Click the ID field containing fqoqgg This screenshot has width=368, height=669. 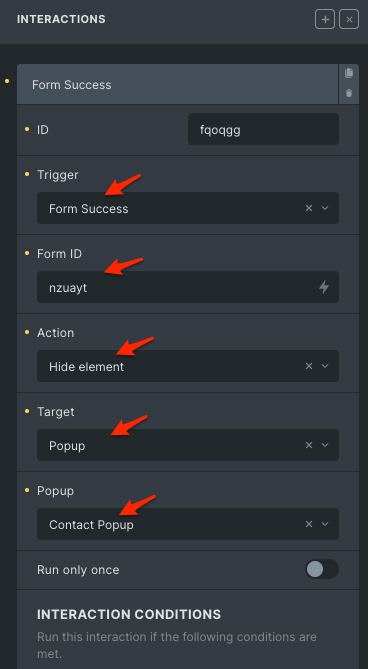point(263,129)
